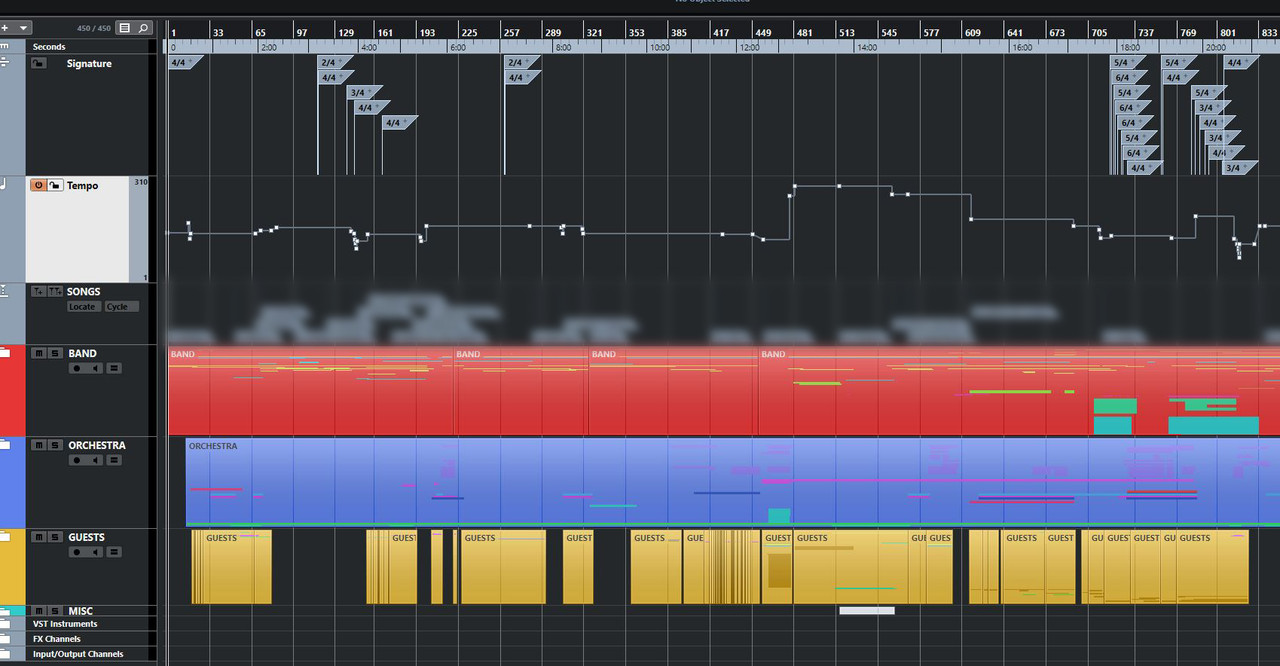1280x666 pixels.
Task: Solo the MISC folder track
Action: (55, 611)
